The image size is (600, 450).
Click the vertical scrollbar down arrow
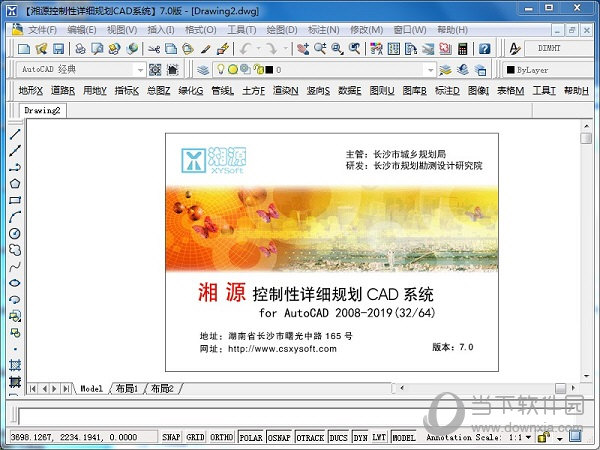point(586,377)
